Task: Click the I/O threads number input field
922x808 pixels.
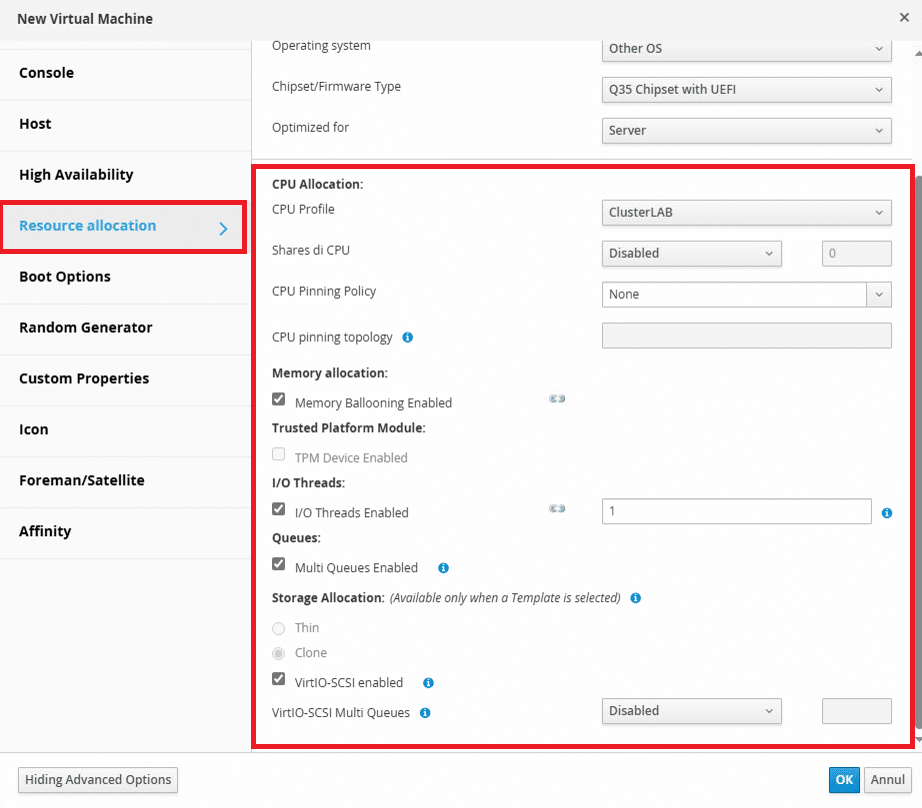Action: (x=736, y=512)
